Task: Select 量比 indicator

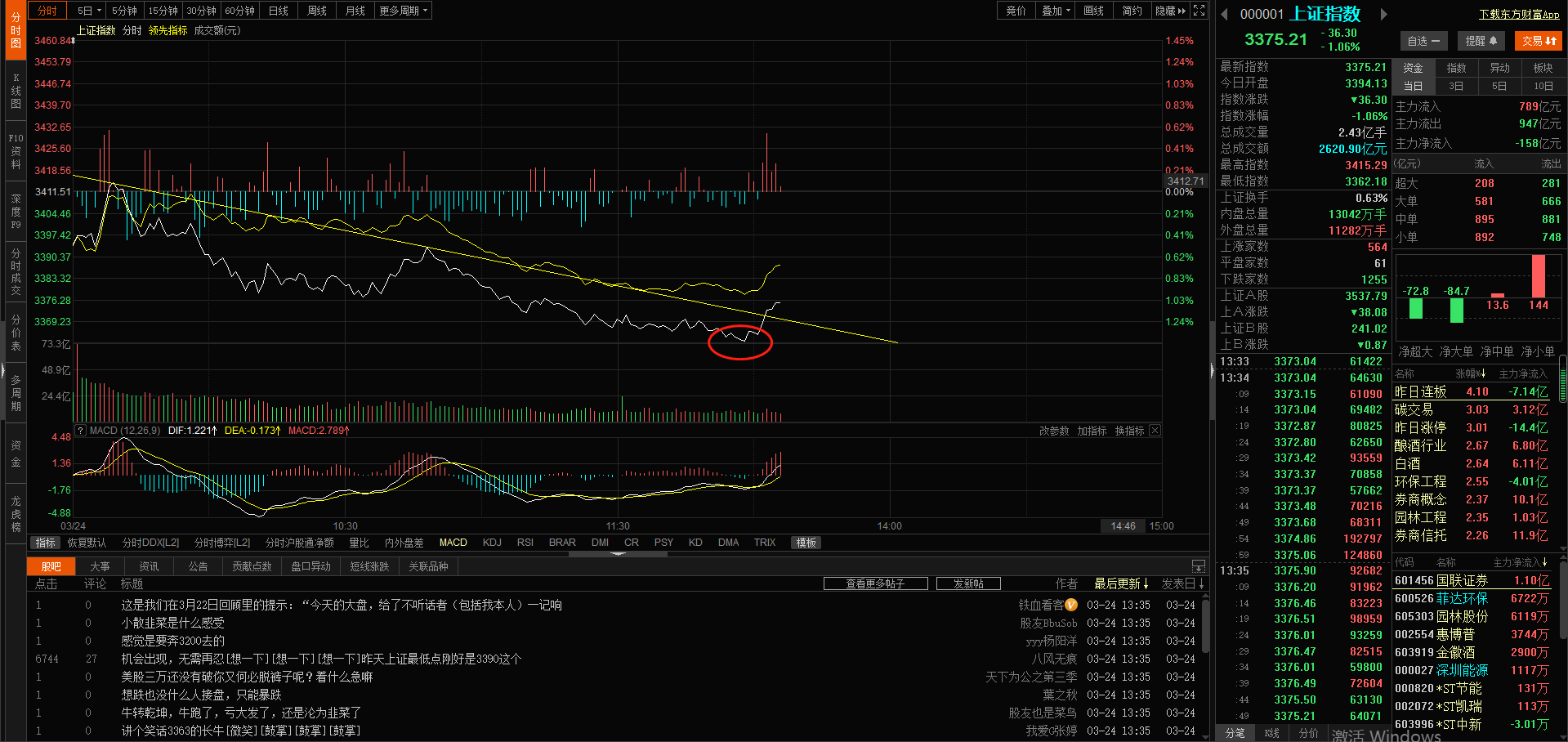Action: pyautogui.click(x=359, y=543)
